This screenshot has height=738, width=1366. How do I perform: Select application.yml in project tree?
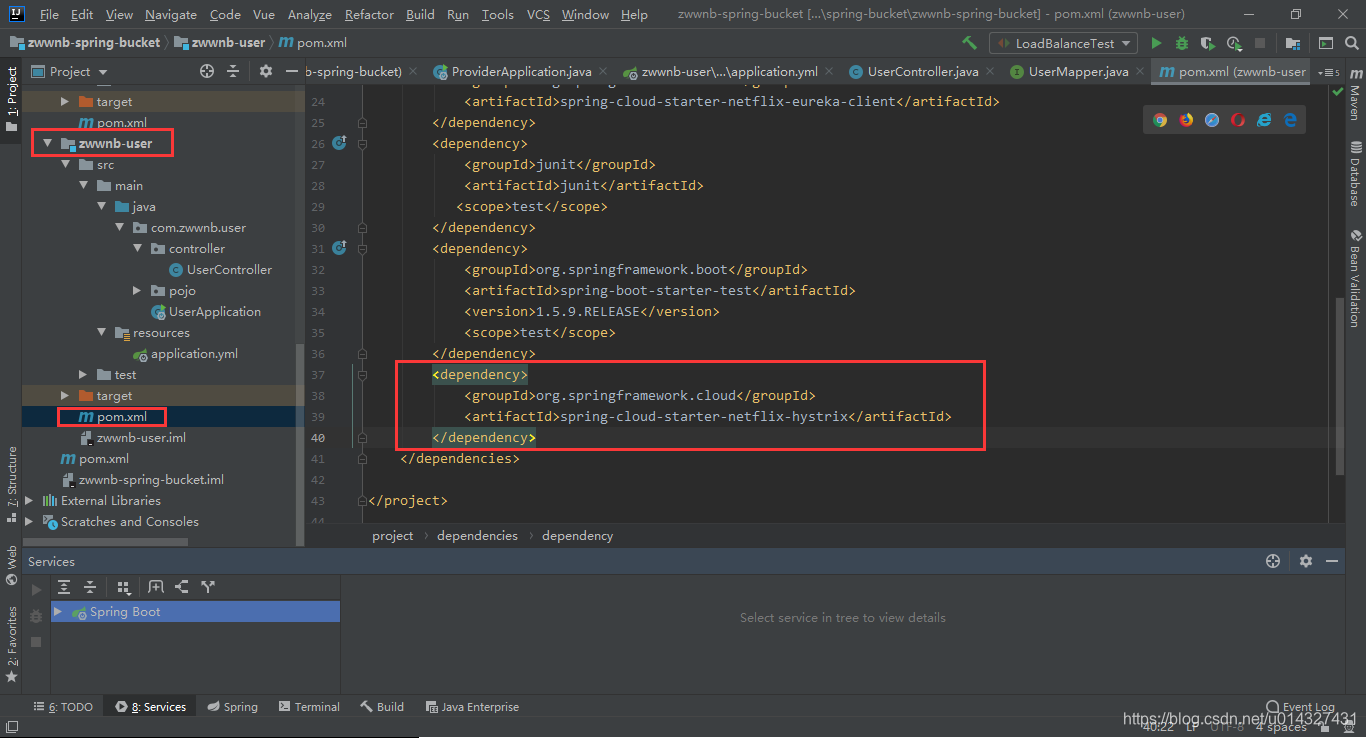tap(185, 353)
